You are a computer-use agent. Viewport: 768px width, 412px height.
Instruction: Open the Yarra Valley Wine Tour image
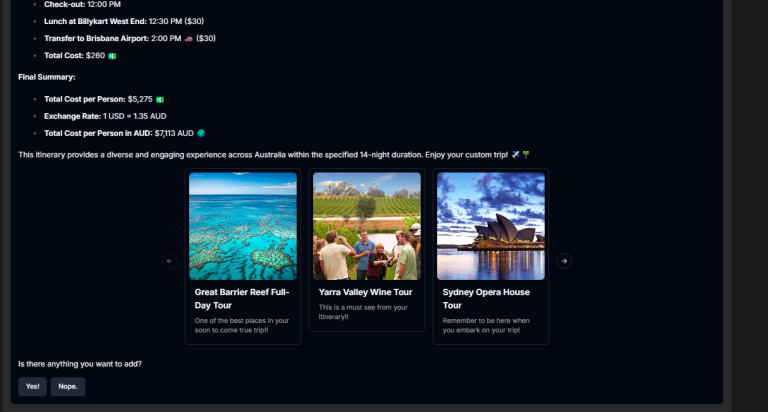coord(367,226)
